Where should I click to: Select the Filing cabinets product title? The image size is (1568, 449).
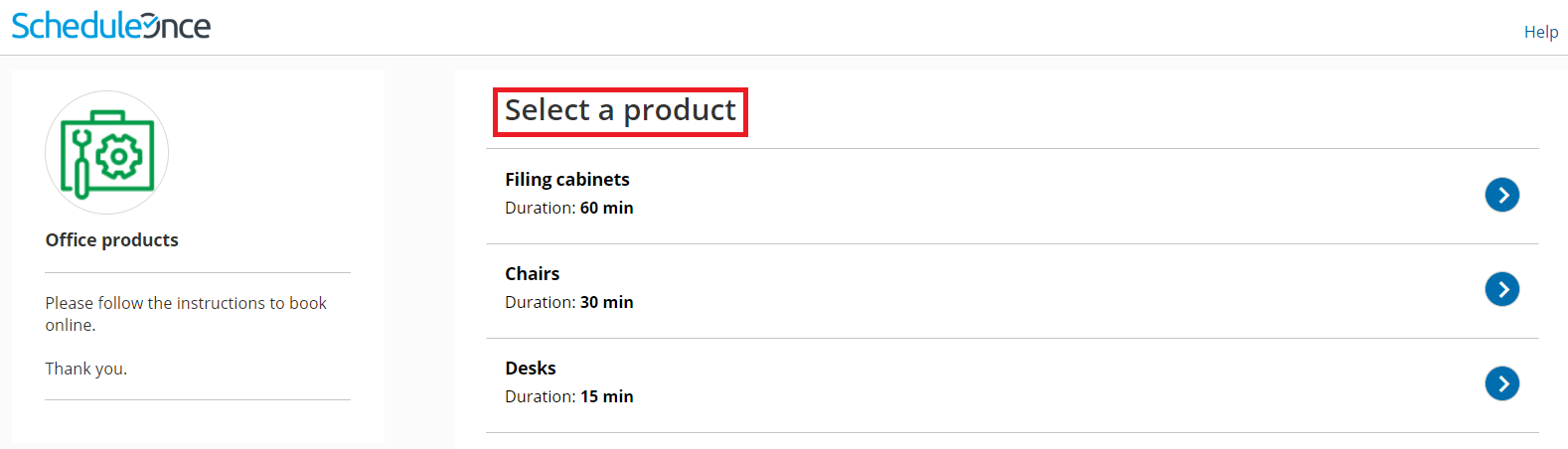[x=566, y=180]
